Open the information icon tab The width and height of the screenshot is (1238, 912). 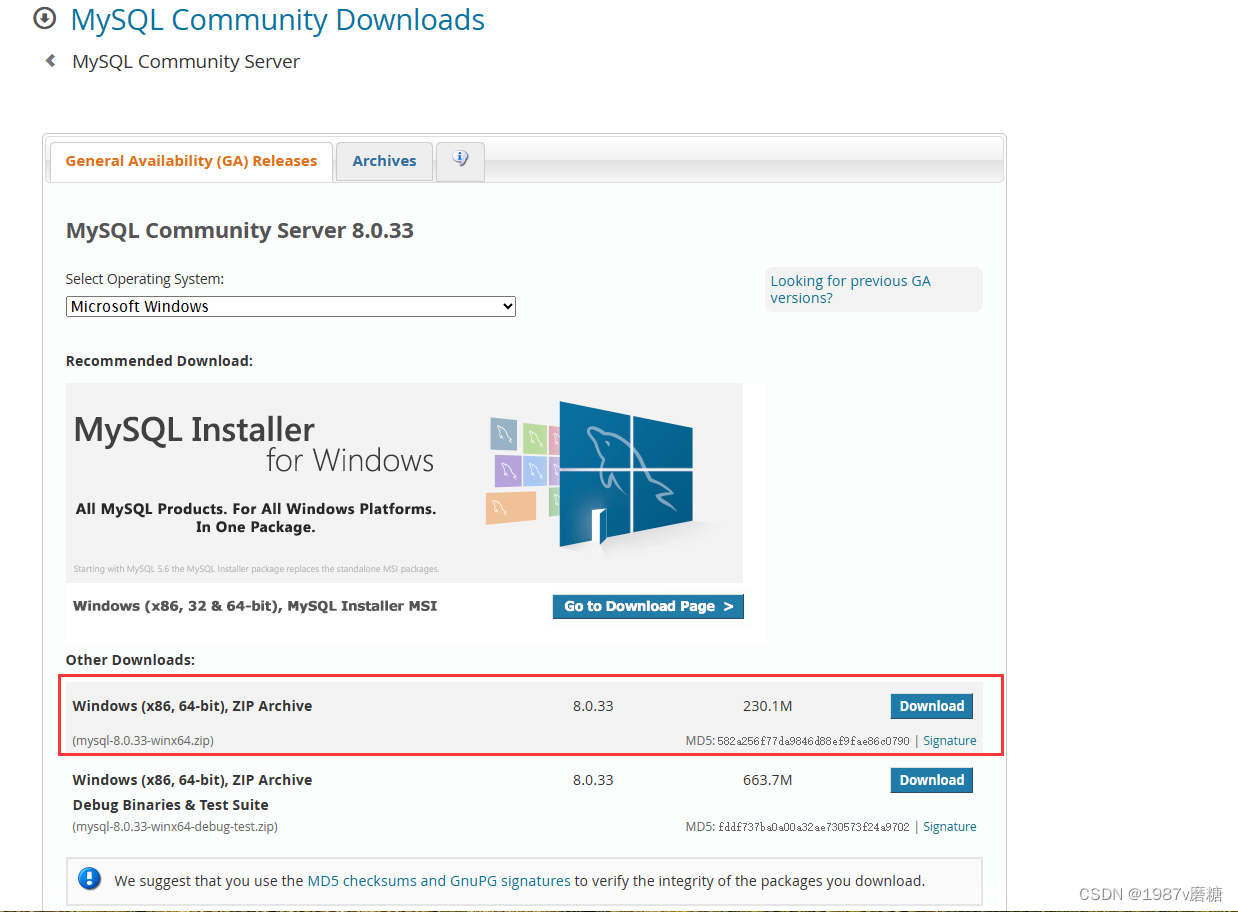coord(460,160)
